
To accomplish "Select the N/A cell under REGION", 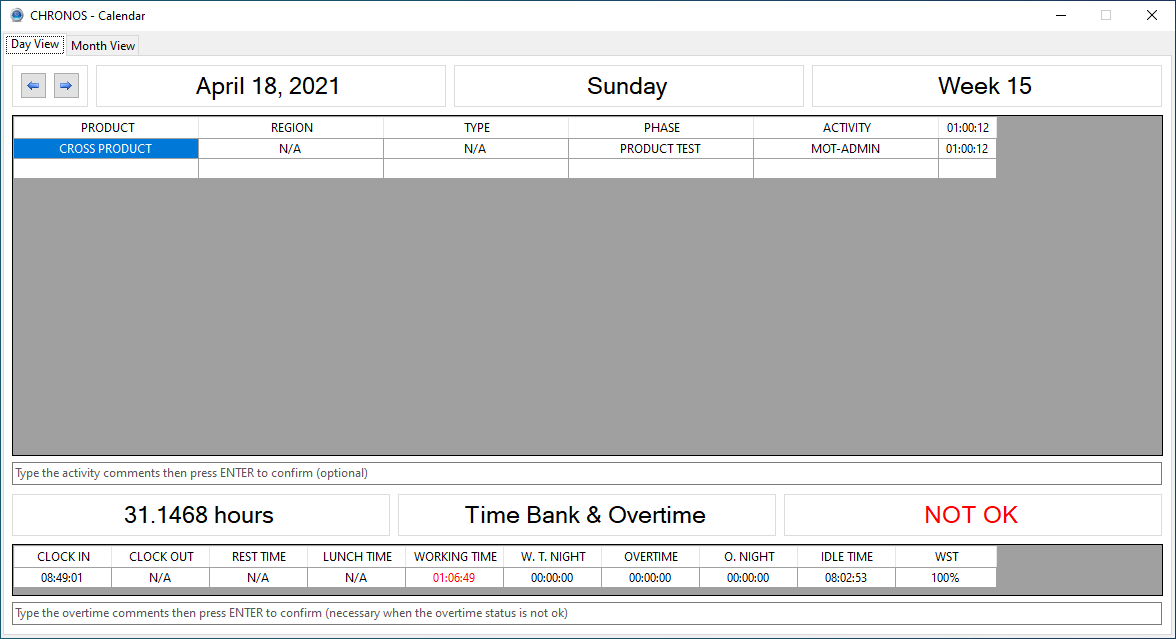I will click(291, 148).
